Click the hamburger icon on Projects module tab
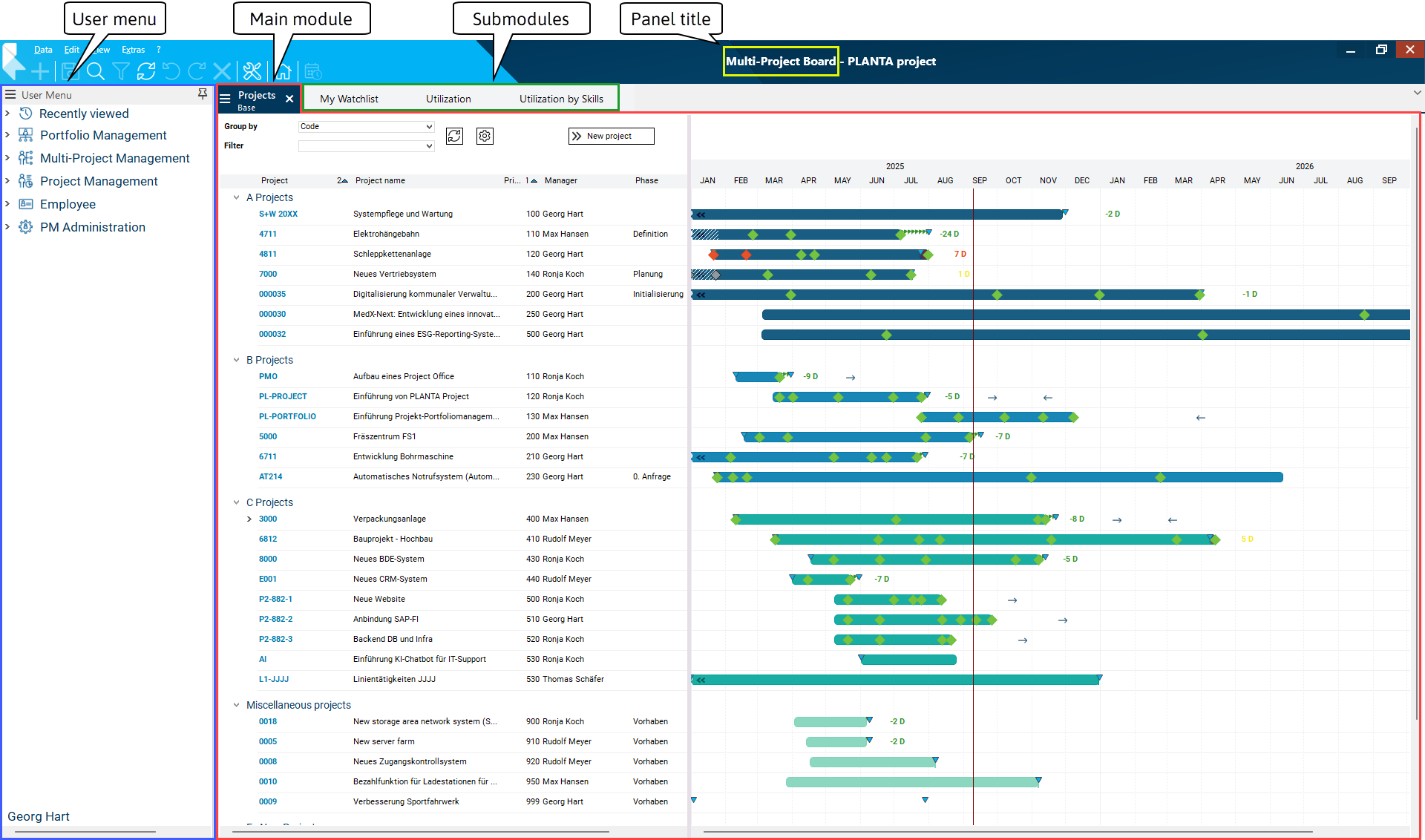This screenshot has width=1425, height=840. pos(226,98)
